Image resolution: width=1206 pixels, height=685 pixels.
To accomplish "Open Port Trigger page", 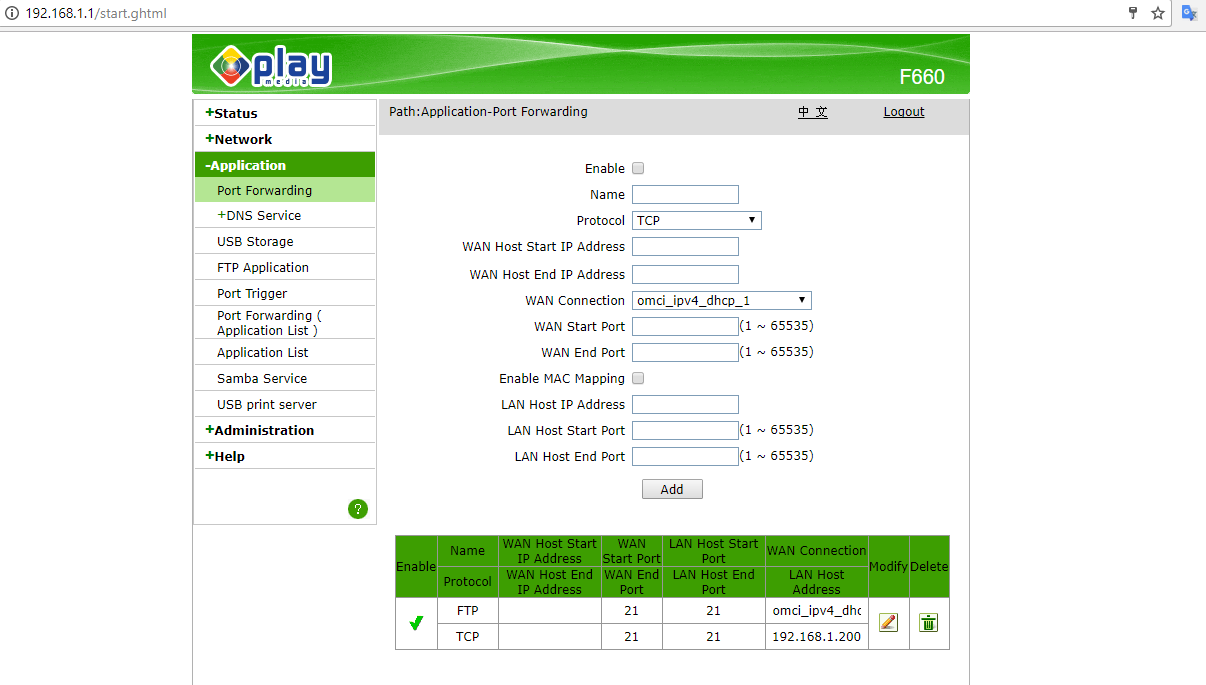I will pos(252,293).
